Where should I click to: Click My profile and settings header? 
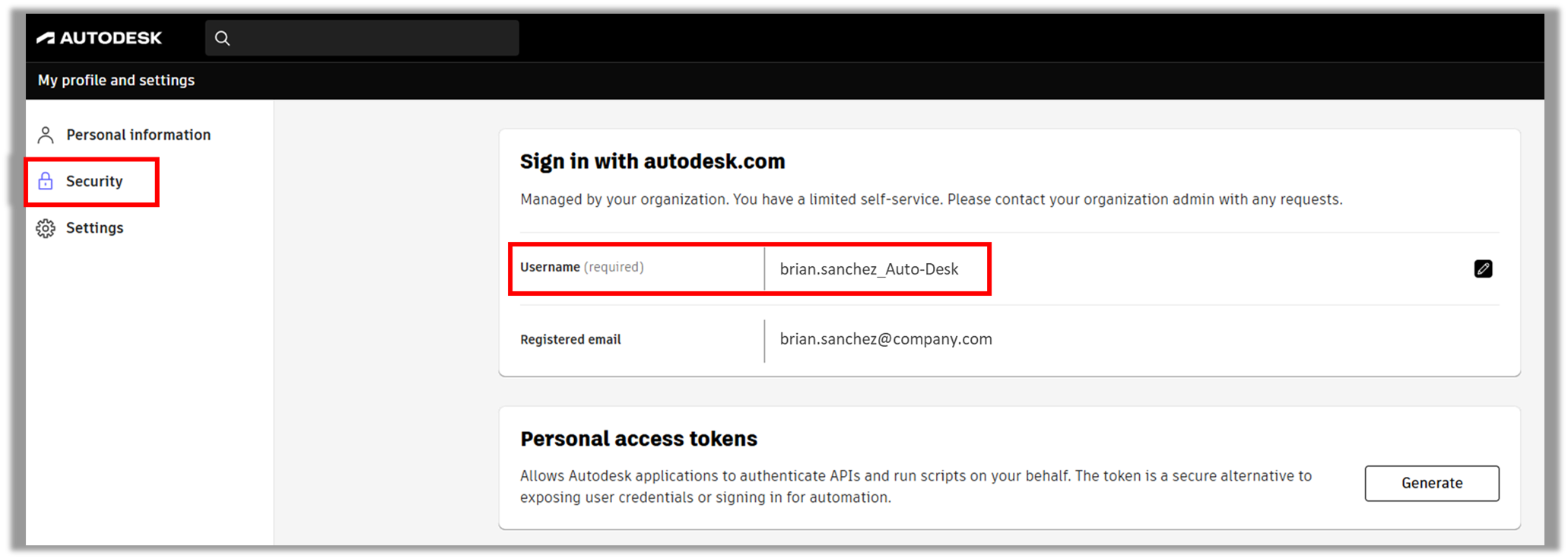[x=116, y=80]
